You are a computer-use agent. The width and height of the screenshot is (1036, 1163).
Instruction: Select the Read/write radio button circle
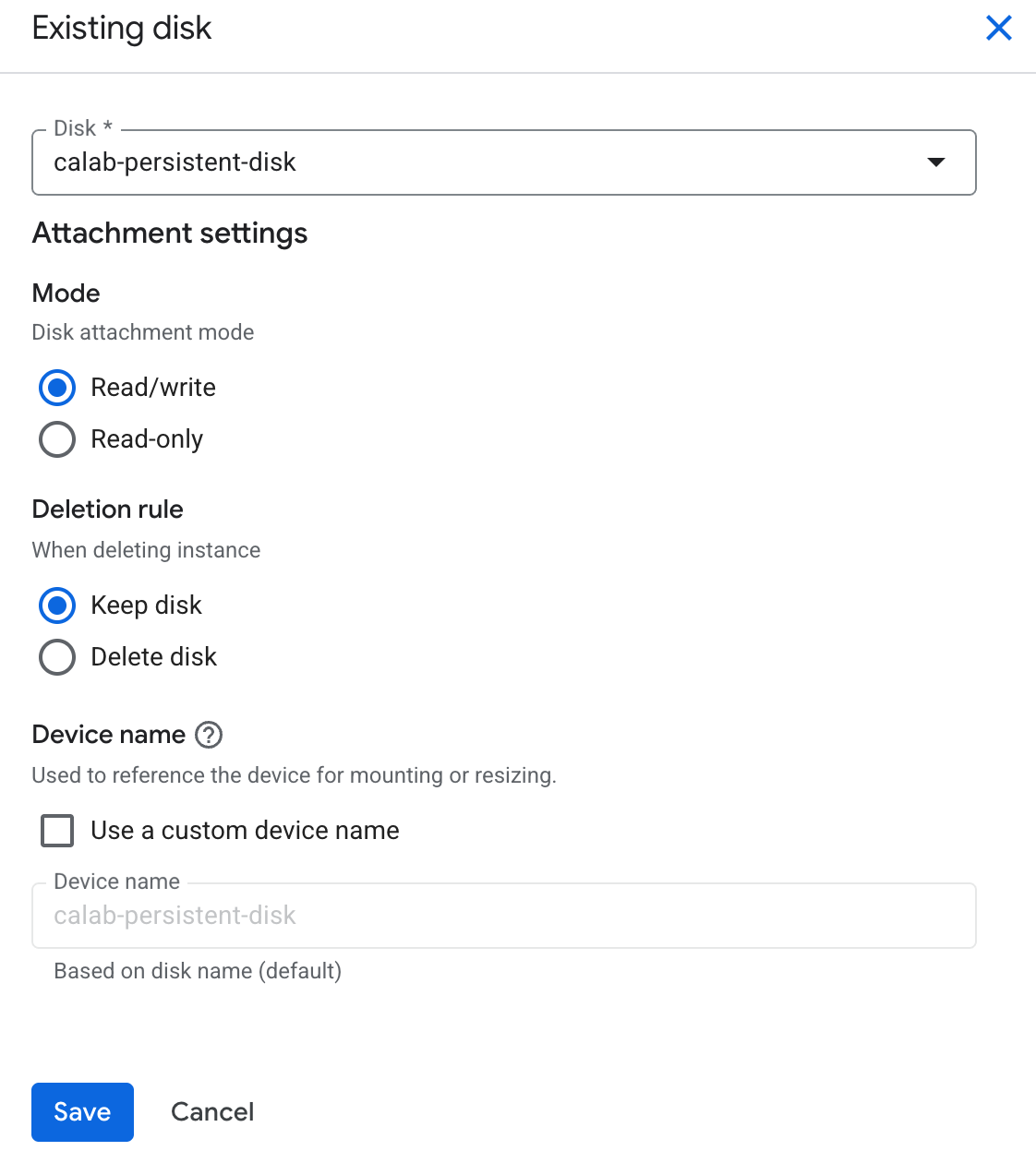(57, 388)
